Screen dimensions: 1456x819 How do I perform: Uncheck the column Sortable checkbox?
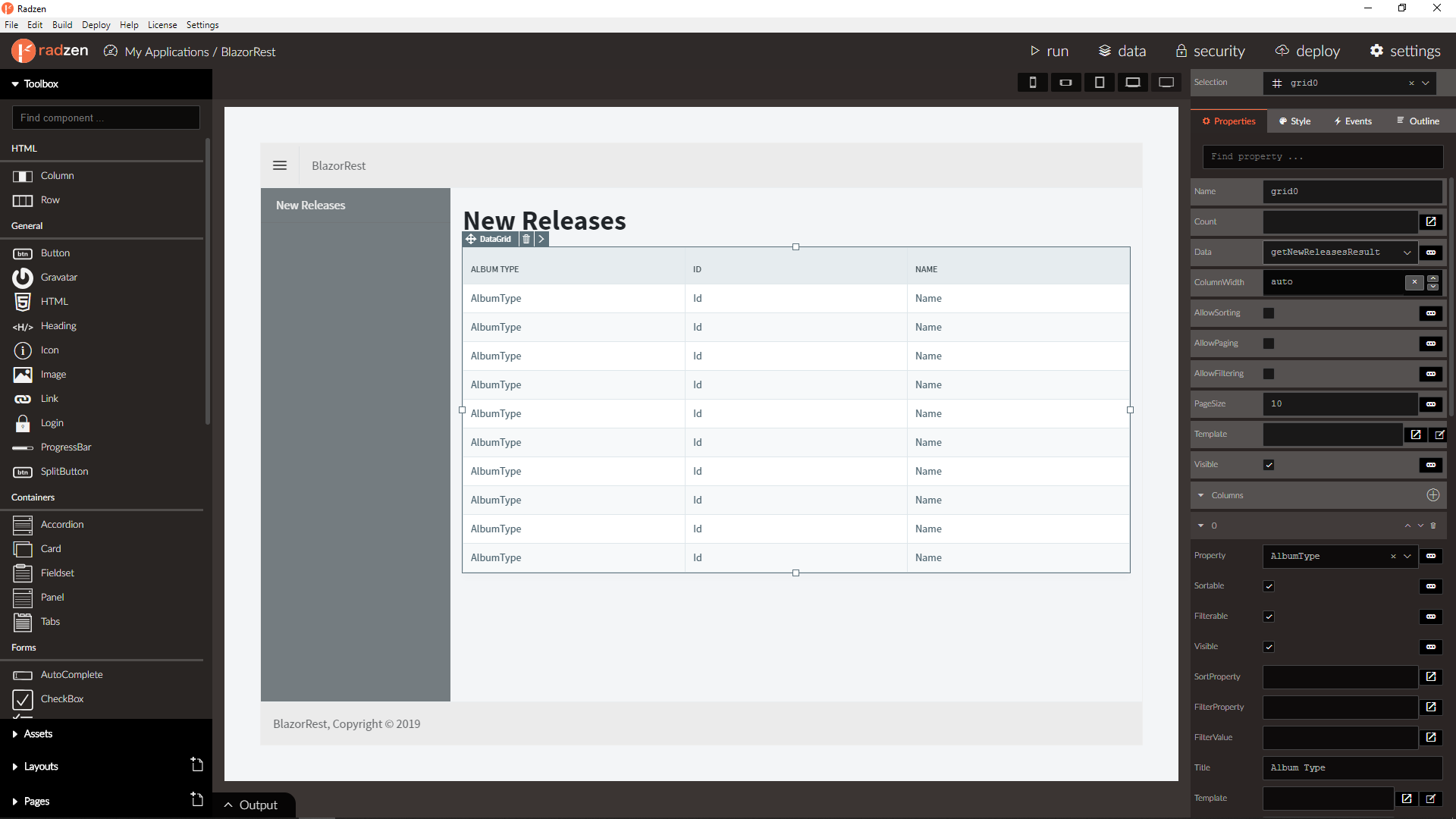click(1269, 586)
